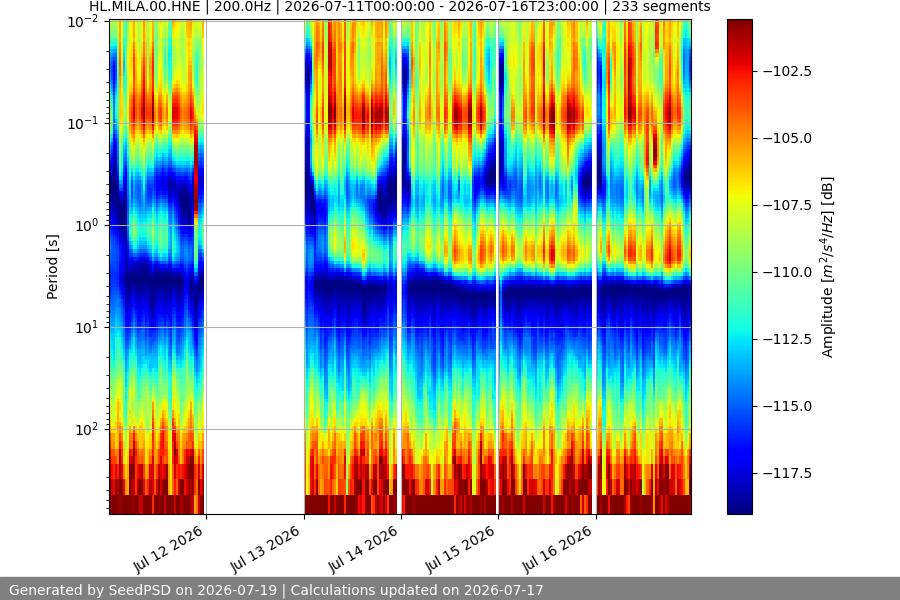
Task: Click the '-102.5' colorbar tick value
Action: point(788,71)
